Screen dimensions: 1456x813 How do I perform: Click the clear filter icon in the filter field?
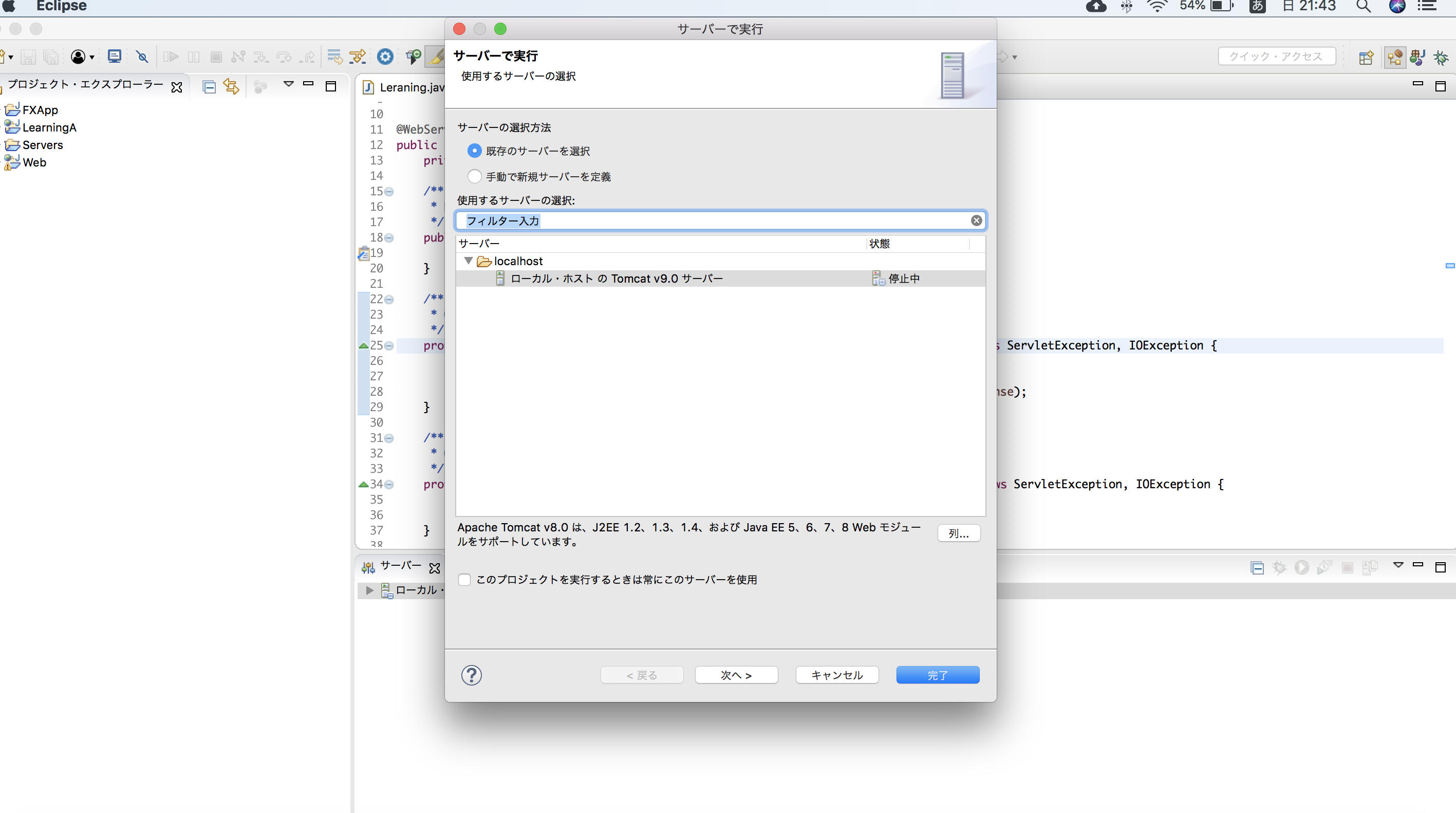pyautogui.click(x=976, y=220)
